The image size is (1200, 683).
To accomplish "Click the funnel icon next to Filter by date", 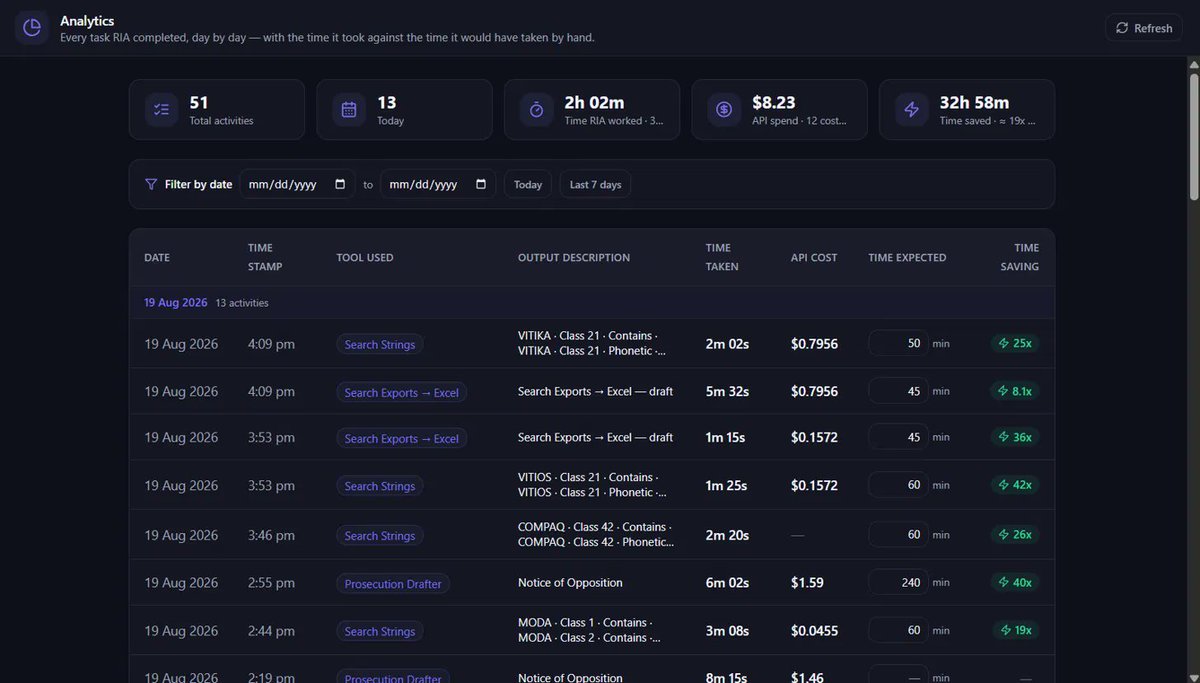I will [151, 184].
